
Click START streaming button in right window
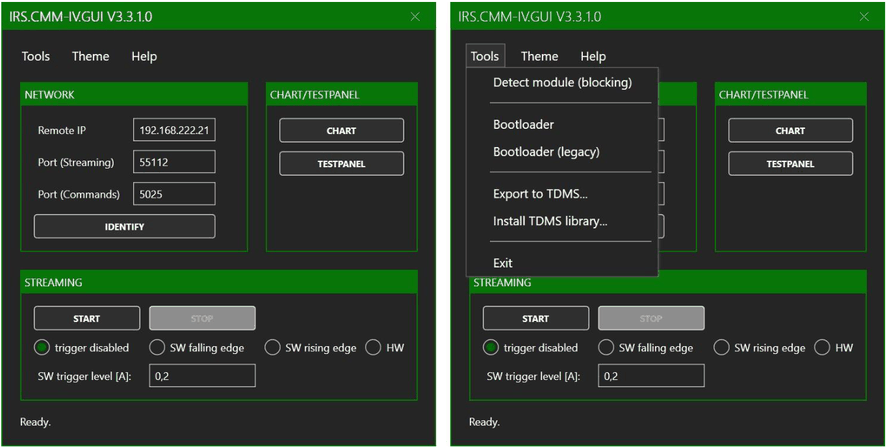tap(536, 319)
